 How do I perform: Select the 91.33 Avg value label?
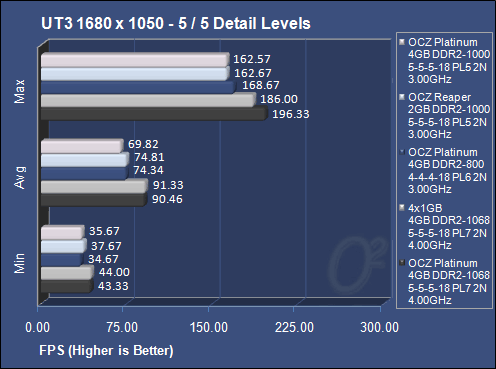point(168,185)
